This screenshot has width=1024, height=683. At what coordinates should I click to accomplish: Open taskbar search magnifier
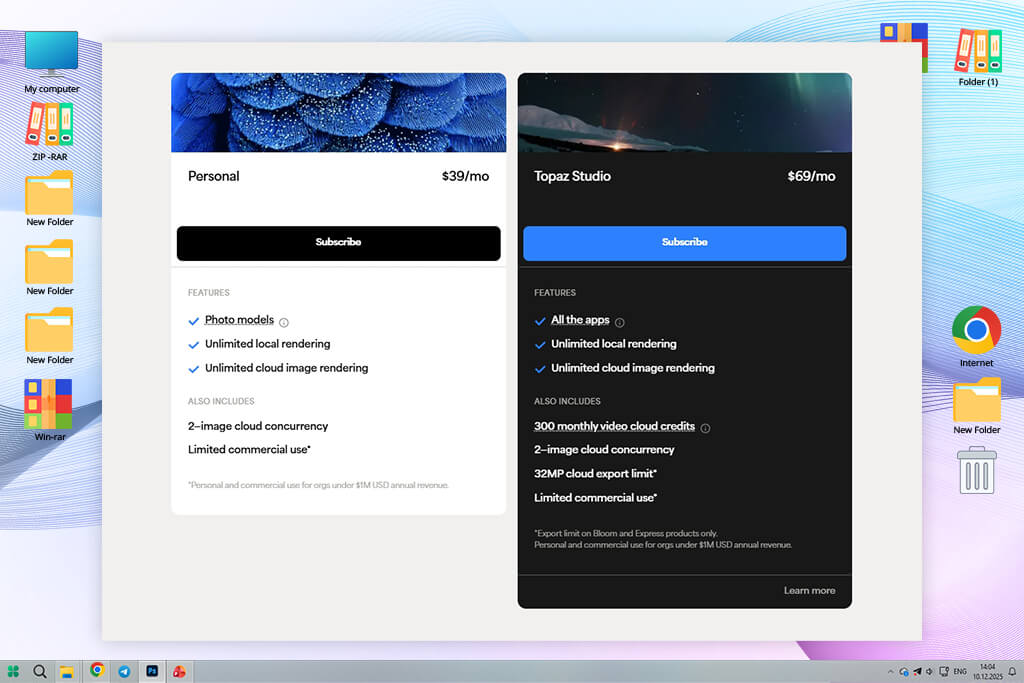40,671
